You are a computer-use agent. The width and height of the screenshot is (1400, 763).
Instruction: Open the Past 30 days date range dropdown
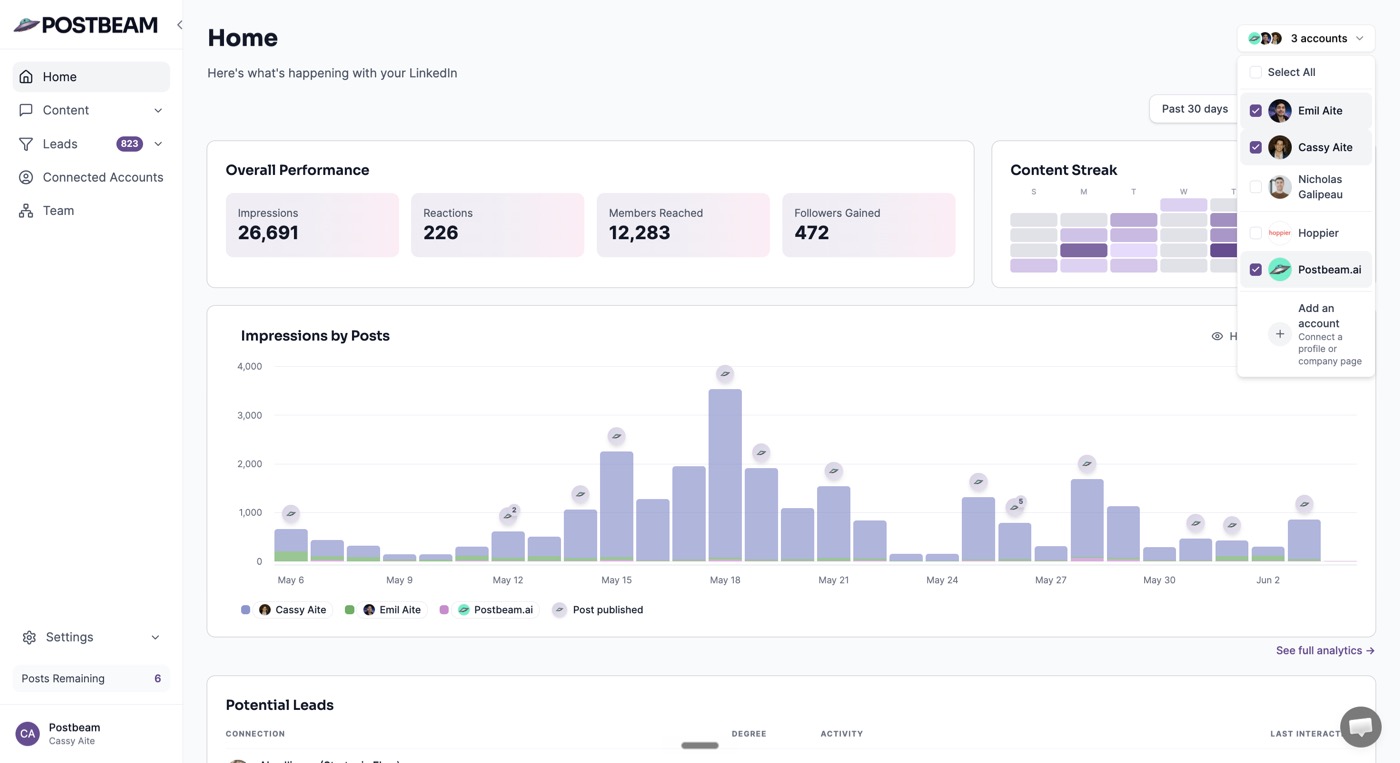click(x=1195, y=109)
